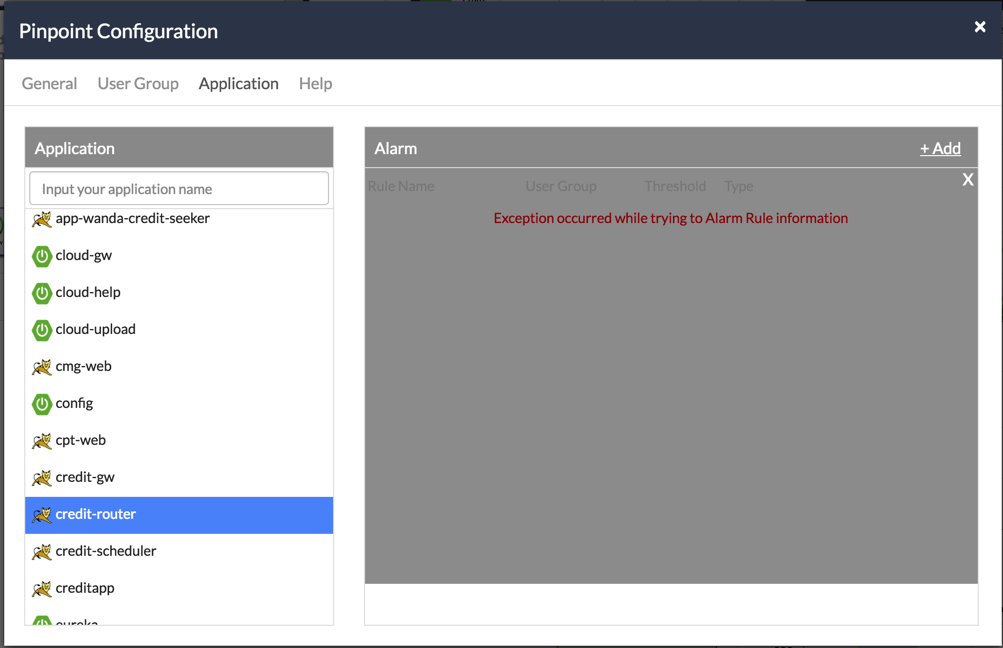Focus the application name search field
Image resolution: width=1003 pixels, height=648 pixels.
179,188
